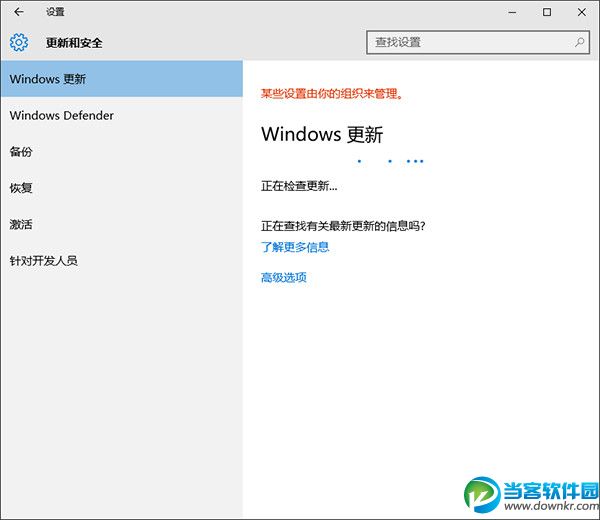Close the 设置 window
600x520 pixels.
pyautogui.click(x=582, y=12)
